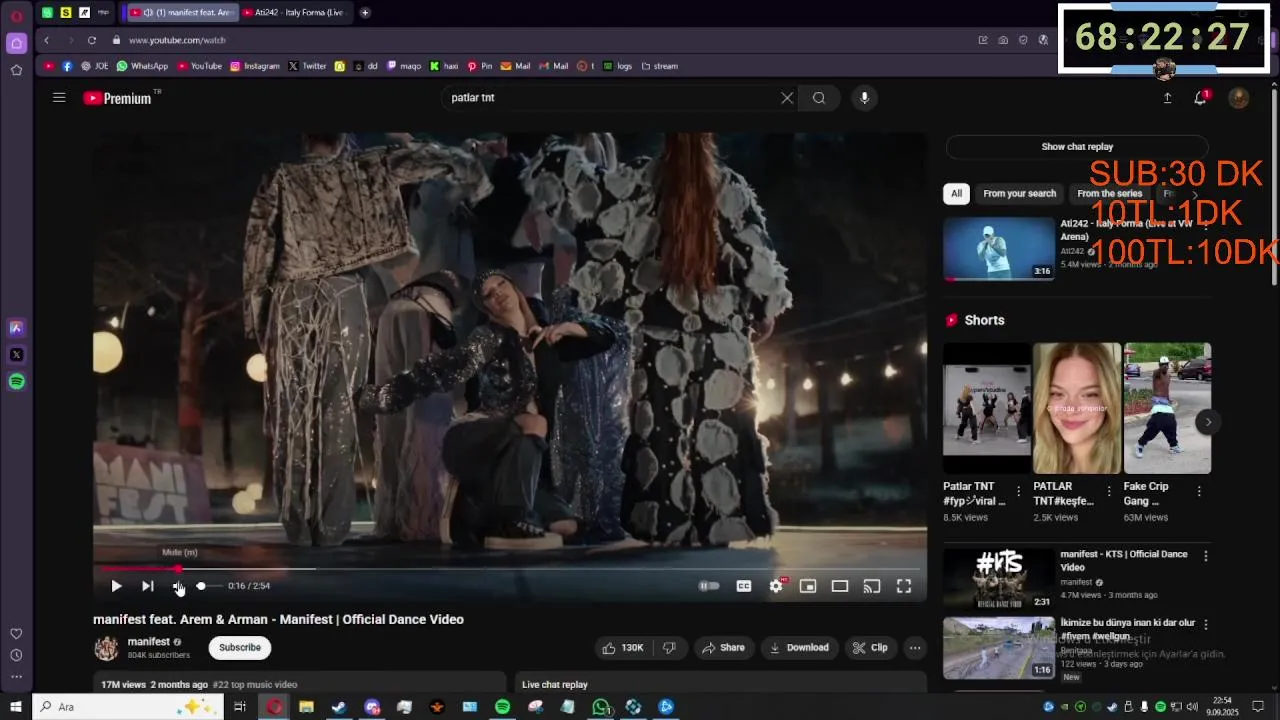
Task: Open options for 'PATLAR TNT#keşfe' short
Action: pos(1108,491)
